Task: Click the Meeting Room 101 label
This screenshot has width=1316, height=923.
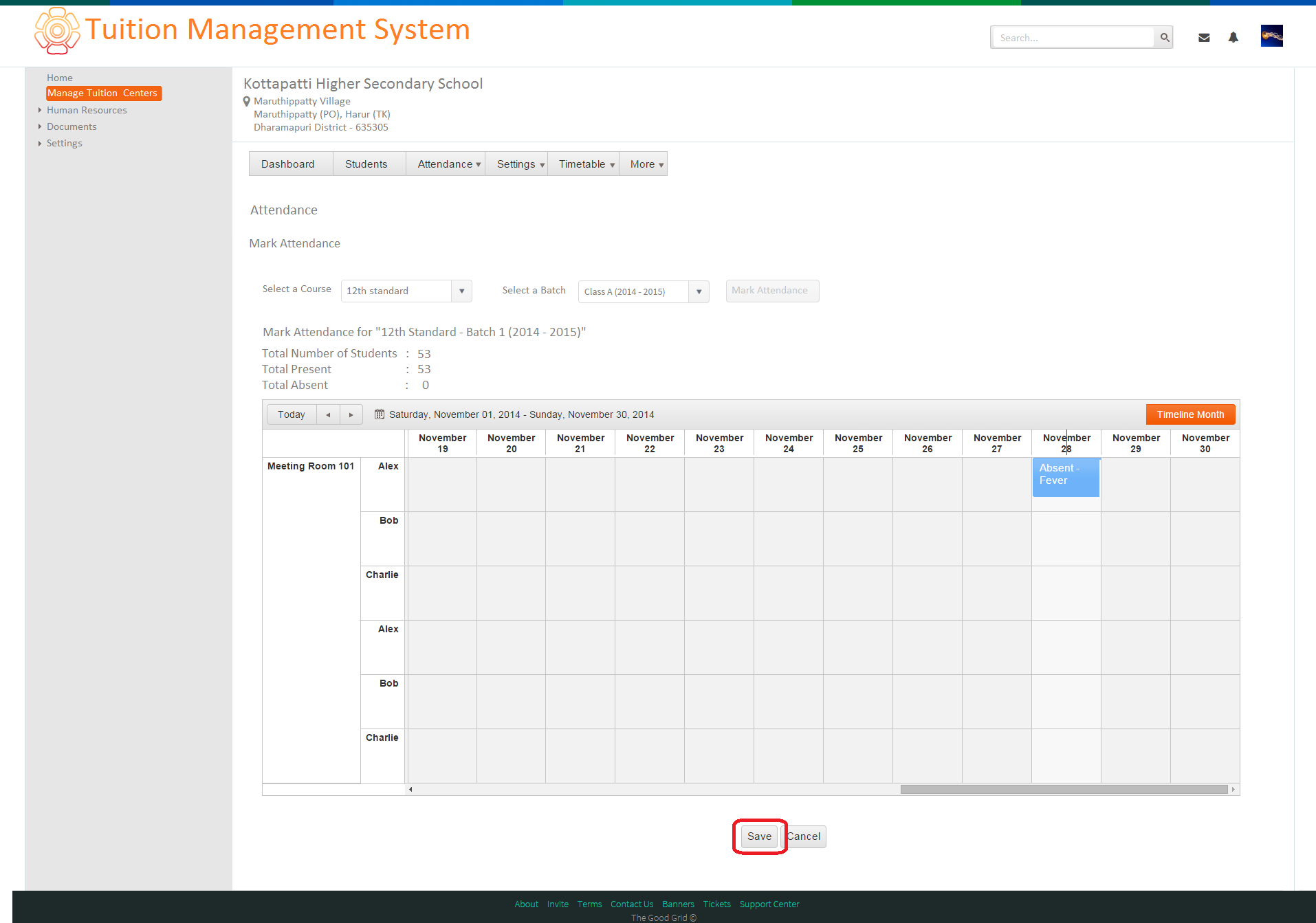Action: (311, 466)
